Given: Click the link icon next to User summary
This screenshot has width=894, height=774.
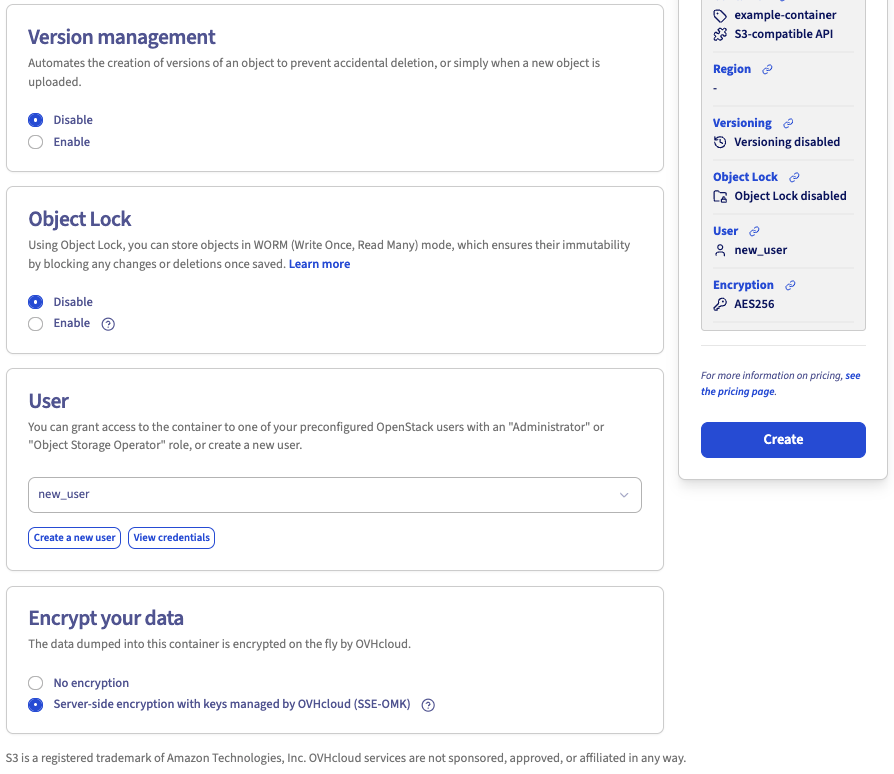Looking at the screenshot, I should 754,231.
